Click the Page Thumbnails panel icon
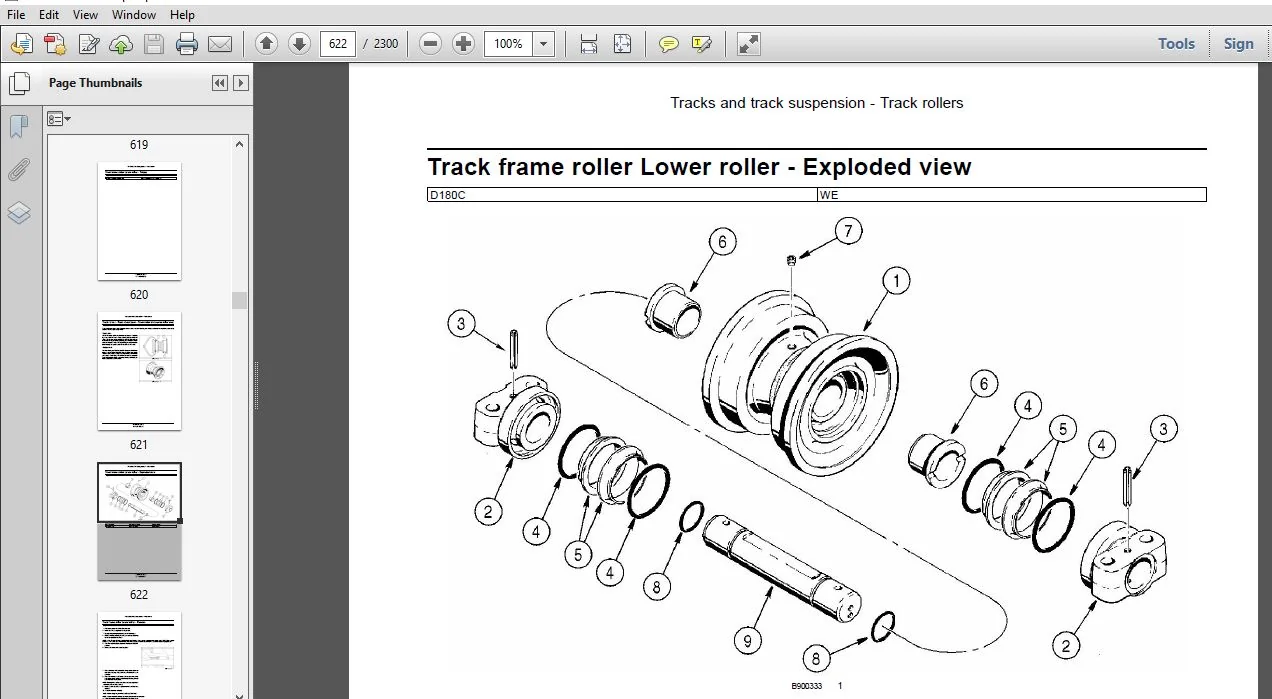 pyautogui.click(x=18, y=83)
